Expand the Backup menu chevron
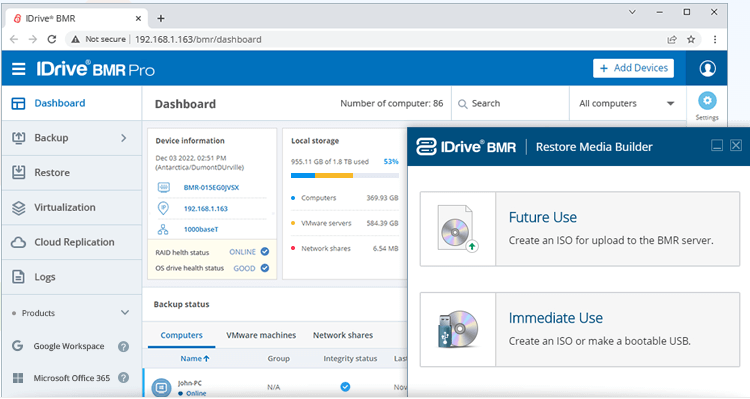The image size is (750, 399). [123, 138]
